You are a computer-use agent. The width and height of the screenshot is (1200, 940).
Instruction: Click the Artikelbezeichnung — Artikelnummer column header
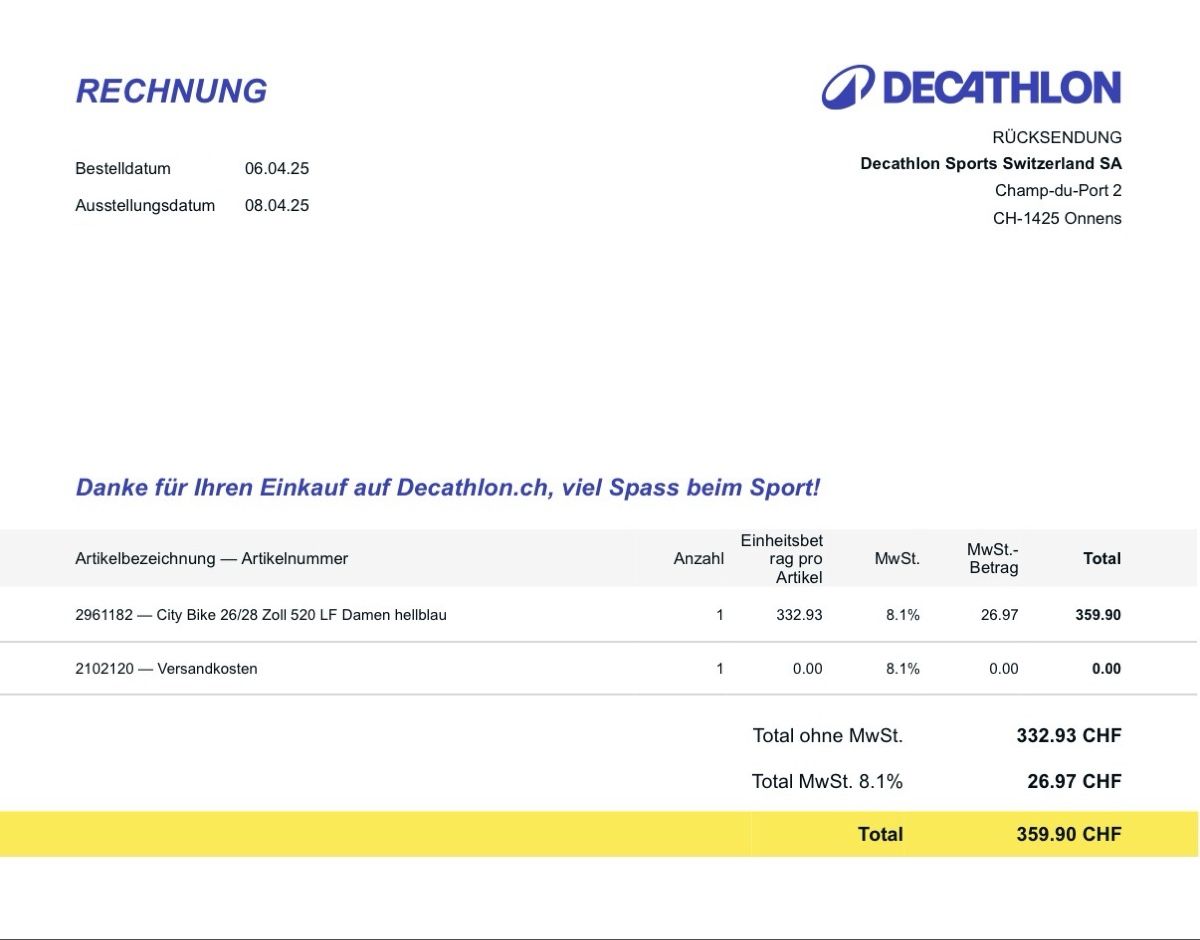tap(212, 558)
